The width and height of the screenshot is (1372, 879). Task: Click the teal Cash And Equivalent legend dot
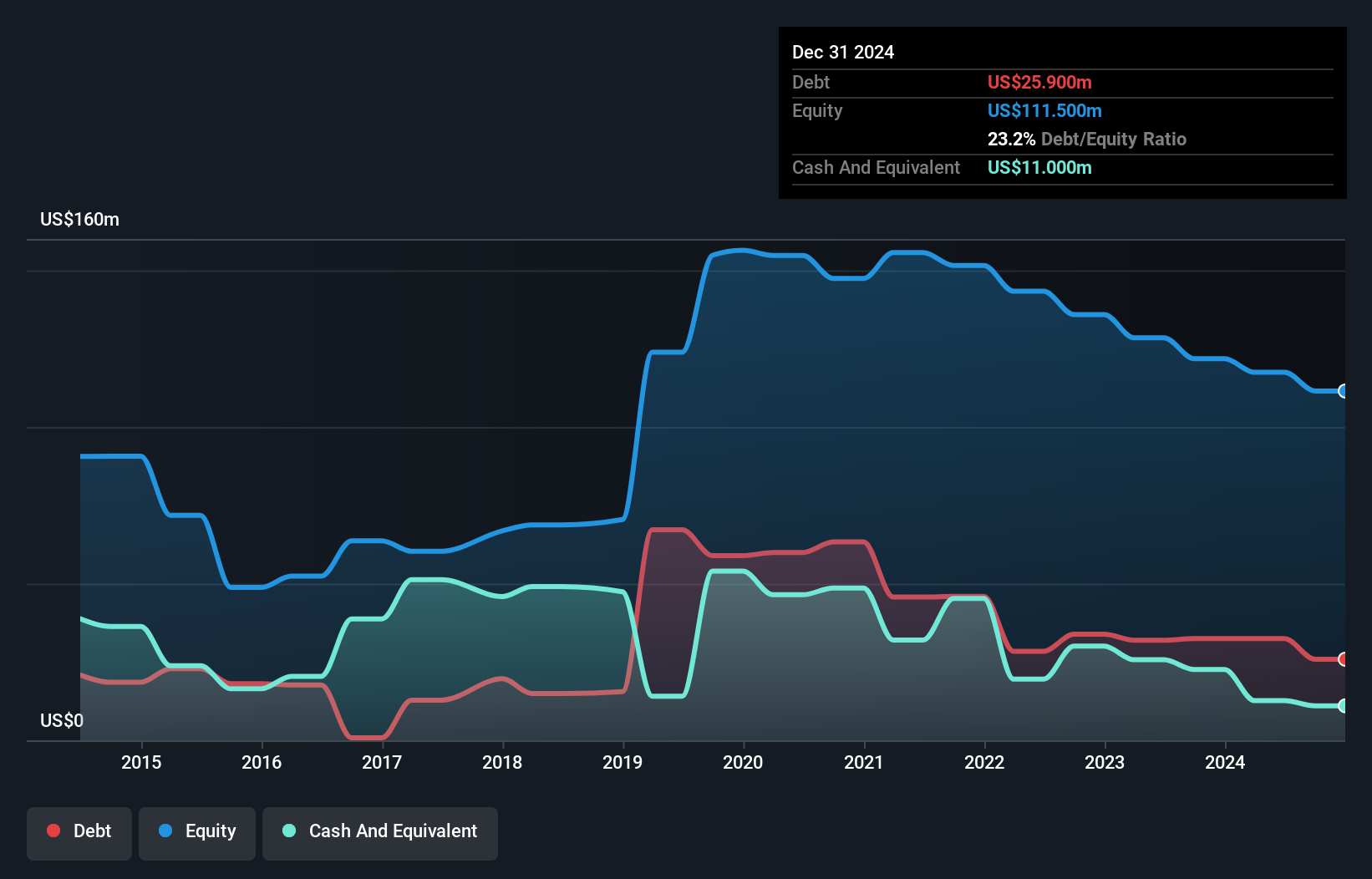[289, 831]
